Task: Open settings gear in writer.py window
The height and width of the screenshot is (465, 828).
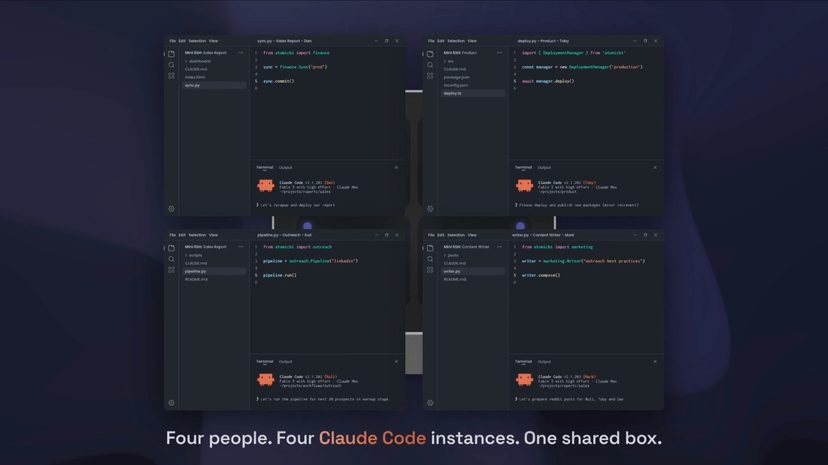Action: click(x=430, y=403)
